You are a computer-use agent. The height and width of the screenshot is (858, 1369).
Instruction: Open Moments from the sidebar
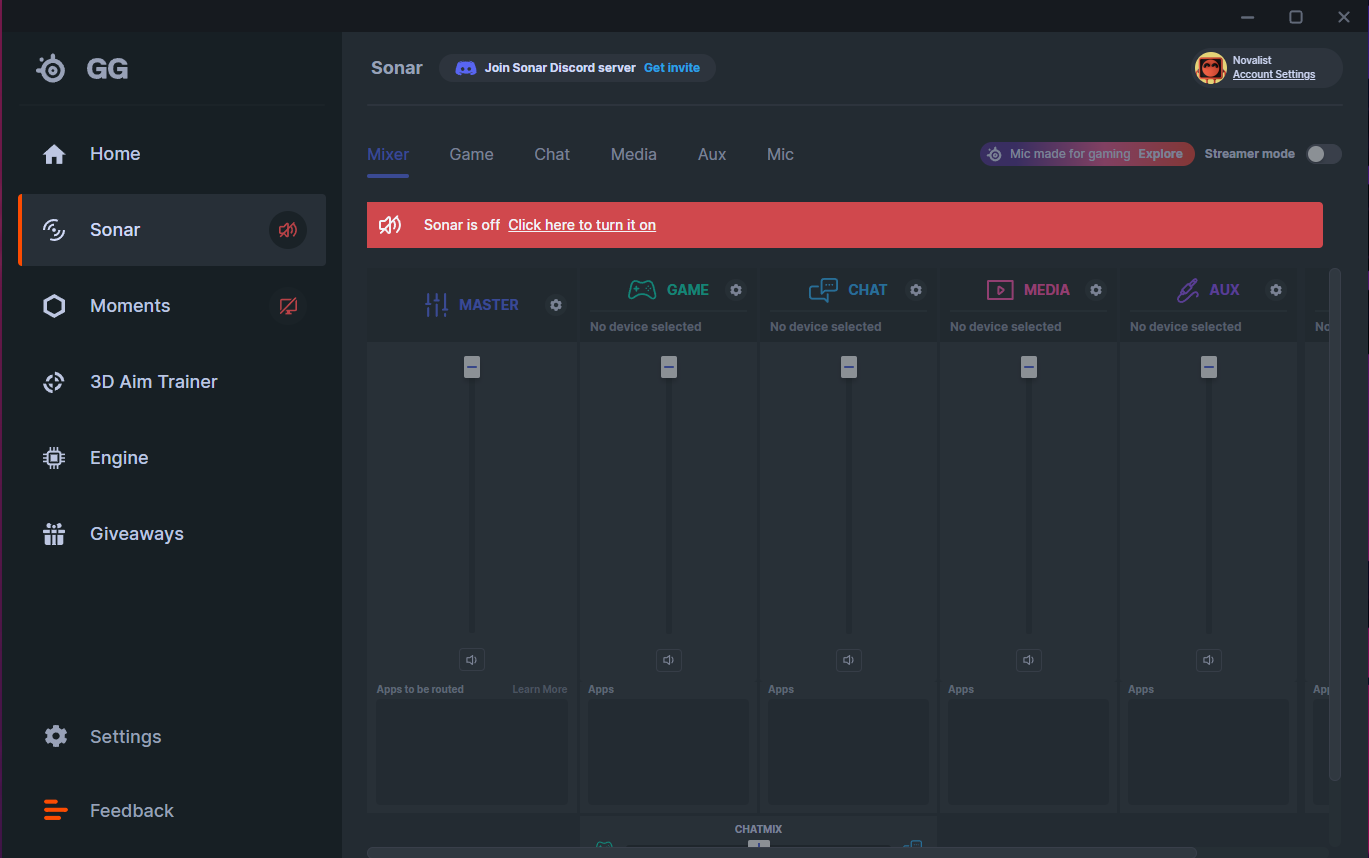tap(172, 306)
